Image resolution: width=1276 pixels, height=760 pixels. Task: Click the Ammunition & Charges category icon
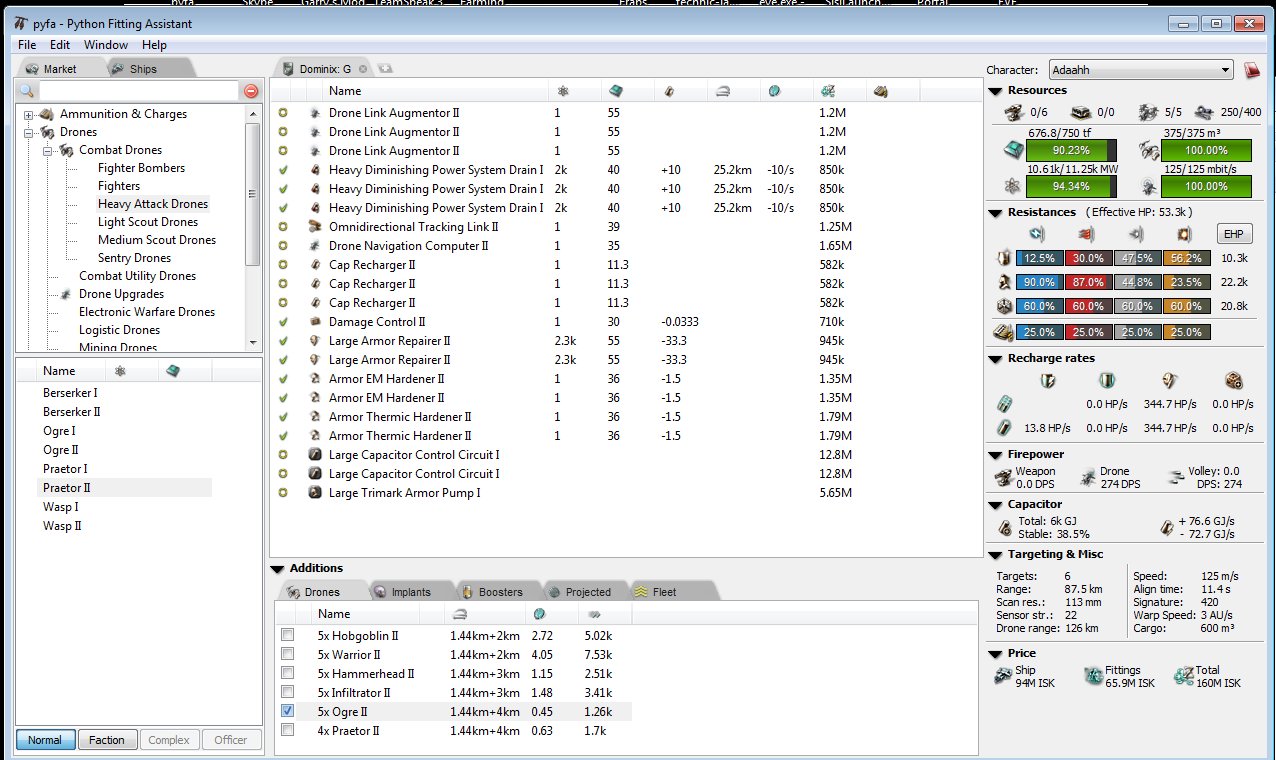click(47, 114)
